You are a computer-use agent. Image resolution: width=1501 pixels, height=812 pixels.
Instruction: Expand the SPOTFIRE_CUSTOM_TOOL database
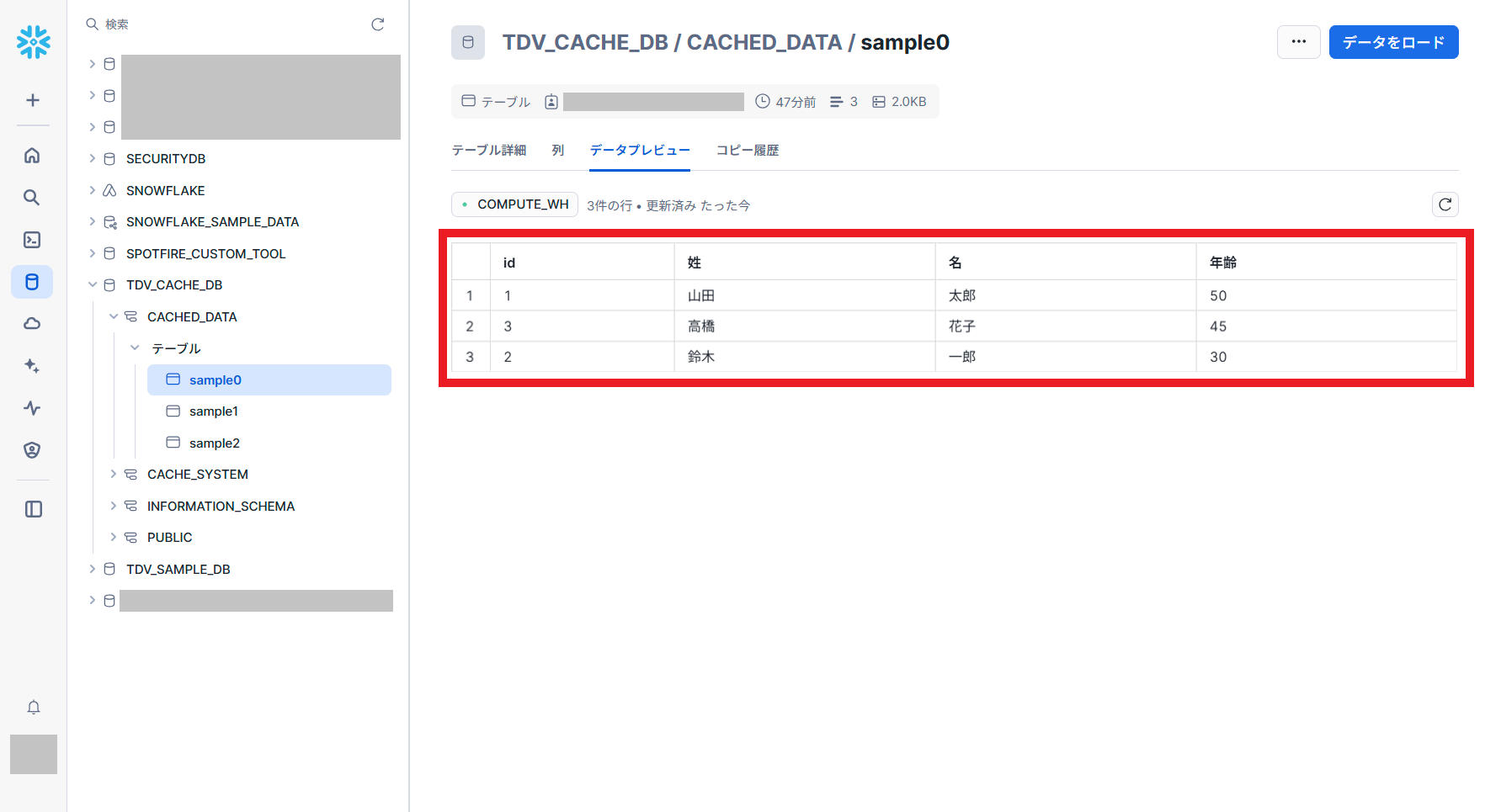tap(93, 253)
